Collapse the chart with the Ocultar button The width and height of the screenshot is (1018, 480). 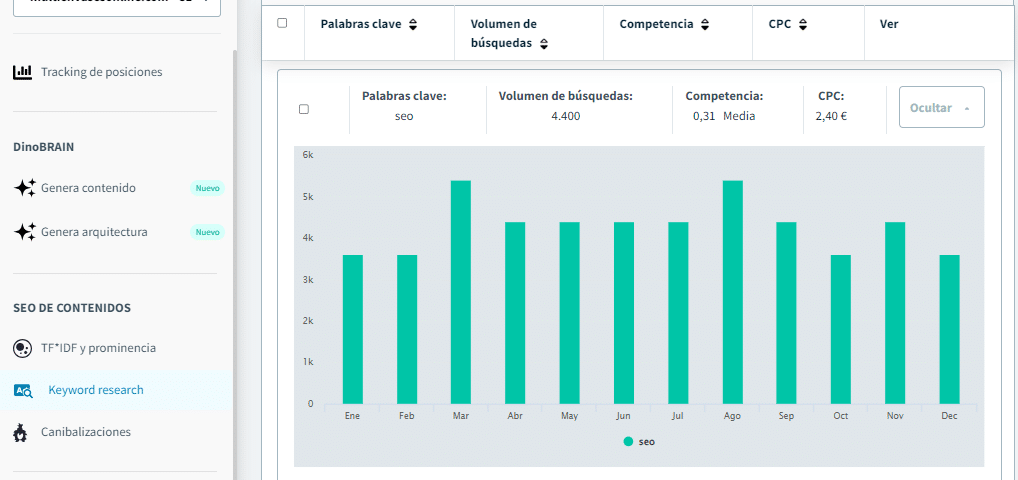click(941, 107)
